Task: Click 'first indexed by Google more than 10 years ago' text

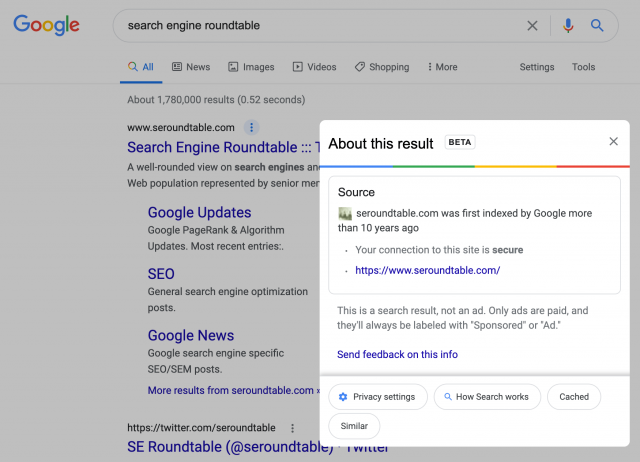Action: pyautogui.click(x=465, y=221)
